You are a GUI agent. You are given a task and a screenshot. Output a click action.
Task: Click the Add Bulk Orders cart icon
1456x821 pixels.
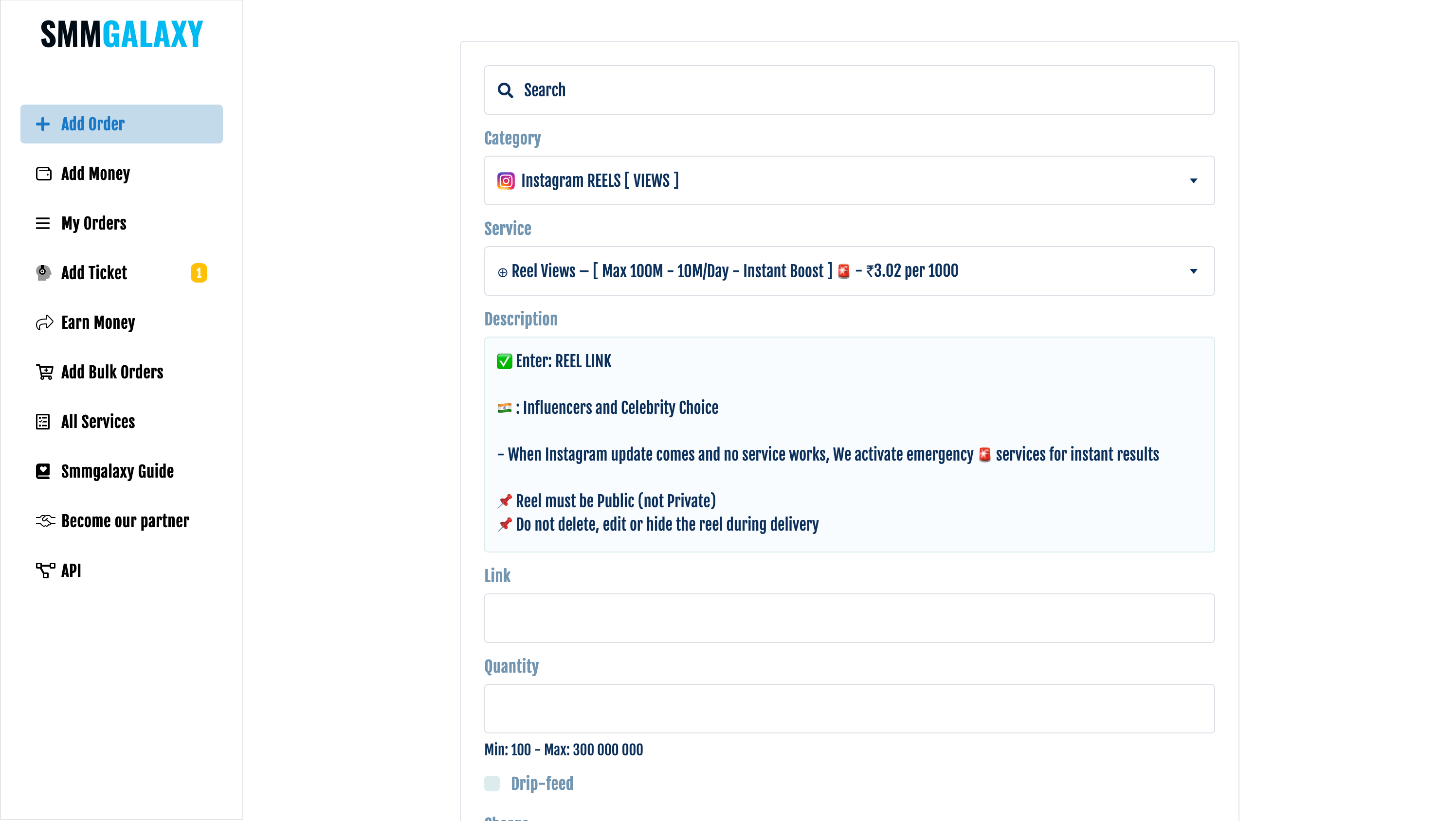pos(45,372)
